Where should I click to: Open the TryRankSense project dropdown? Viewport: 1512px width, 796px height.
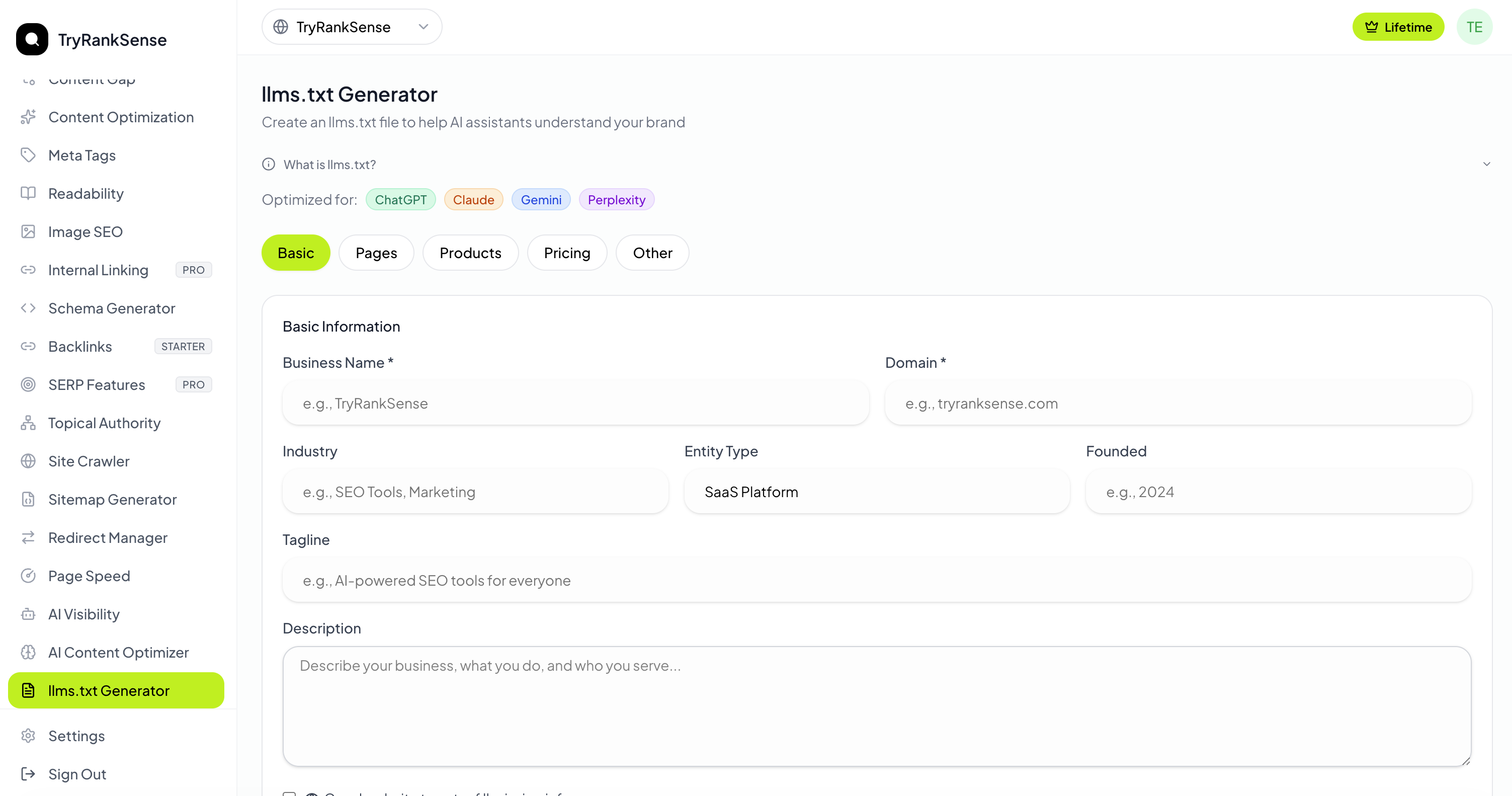tap(351, 26)
